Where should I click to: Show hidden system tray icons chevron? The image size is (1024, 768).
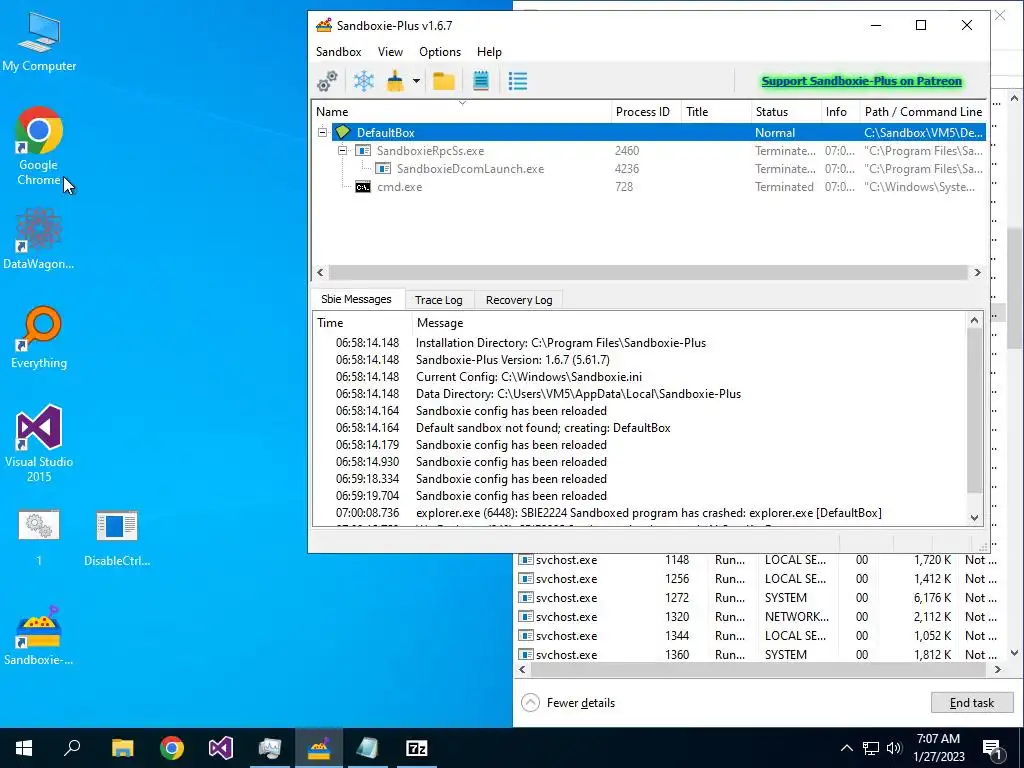[x=846, y=748]
